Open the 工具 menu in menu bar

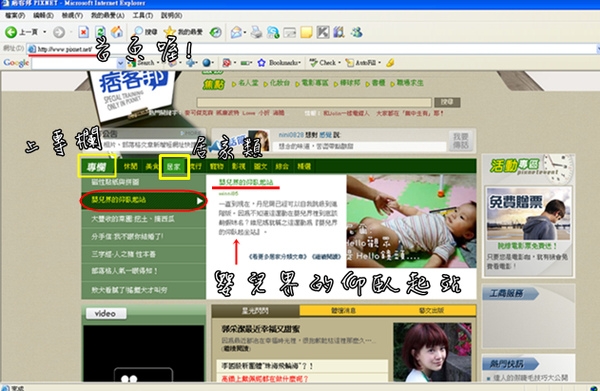coord(143,15)
